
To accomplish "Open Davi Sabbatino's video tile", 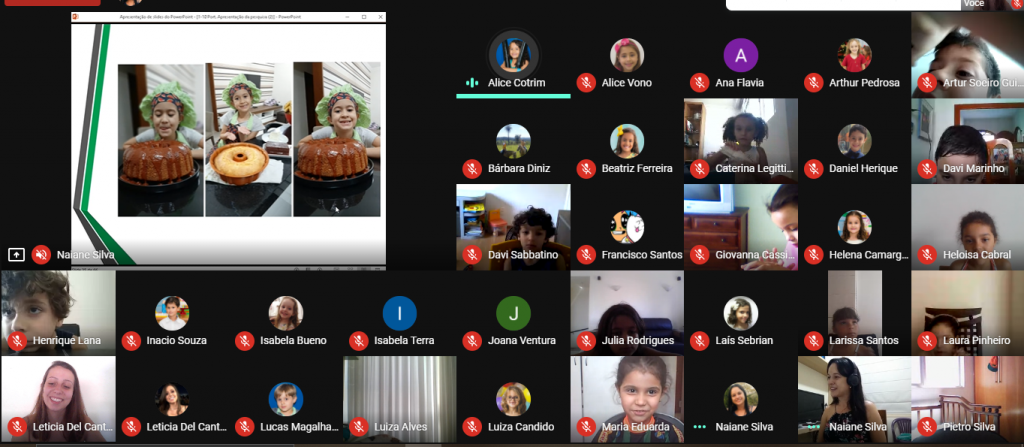I will [513, 227].
